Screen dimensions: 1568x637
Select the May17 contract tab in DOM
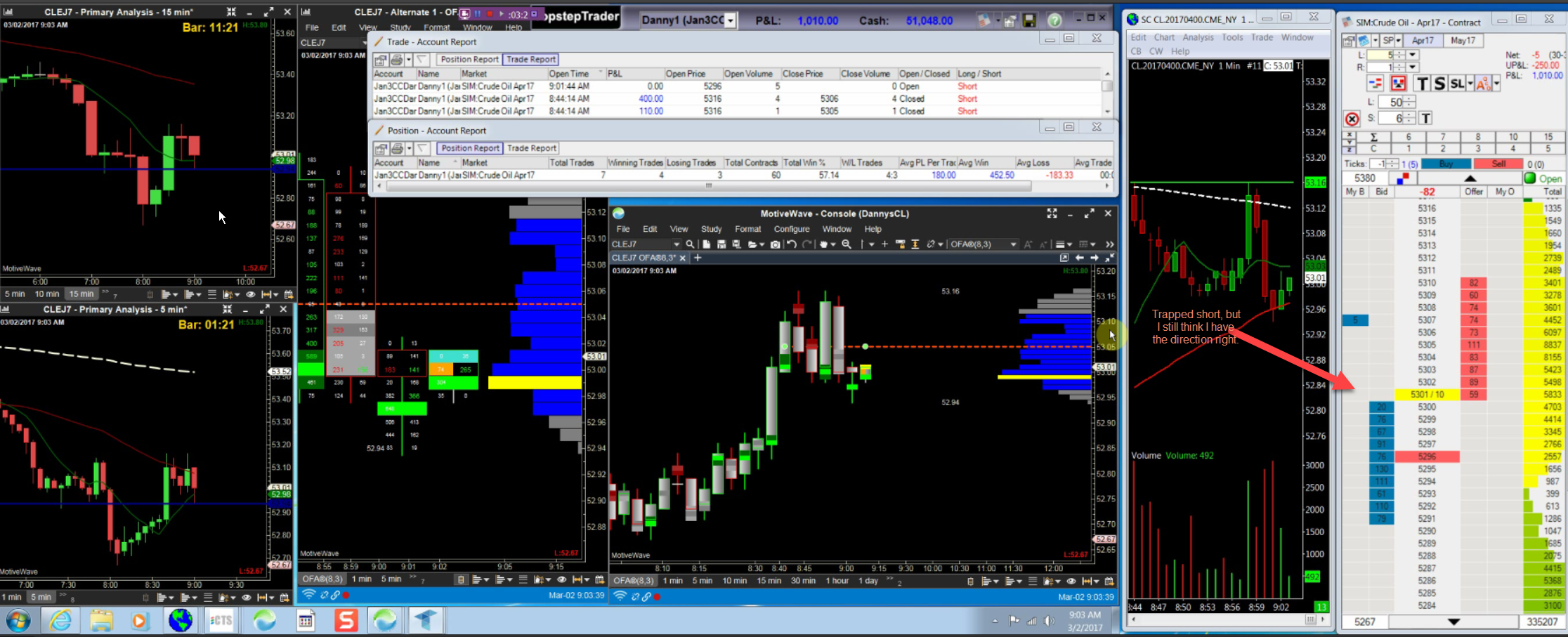(1463, 41)
